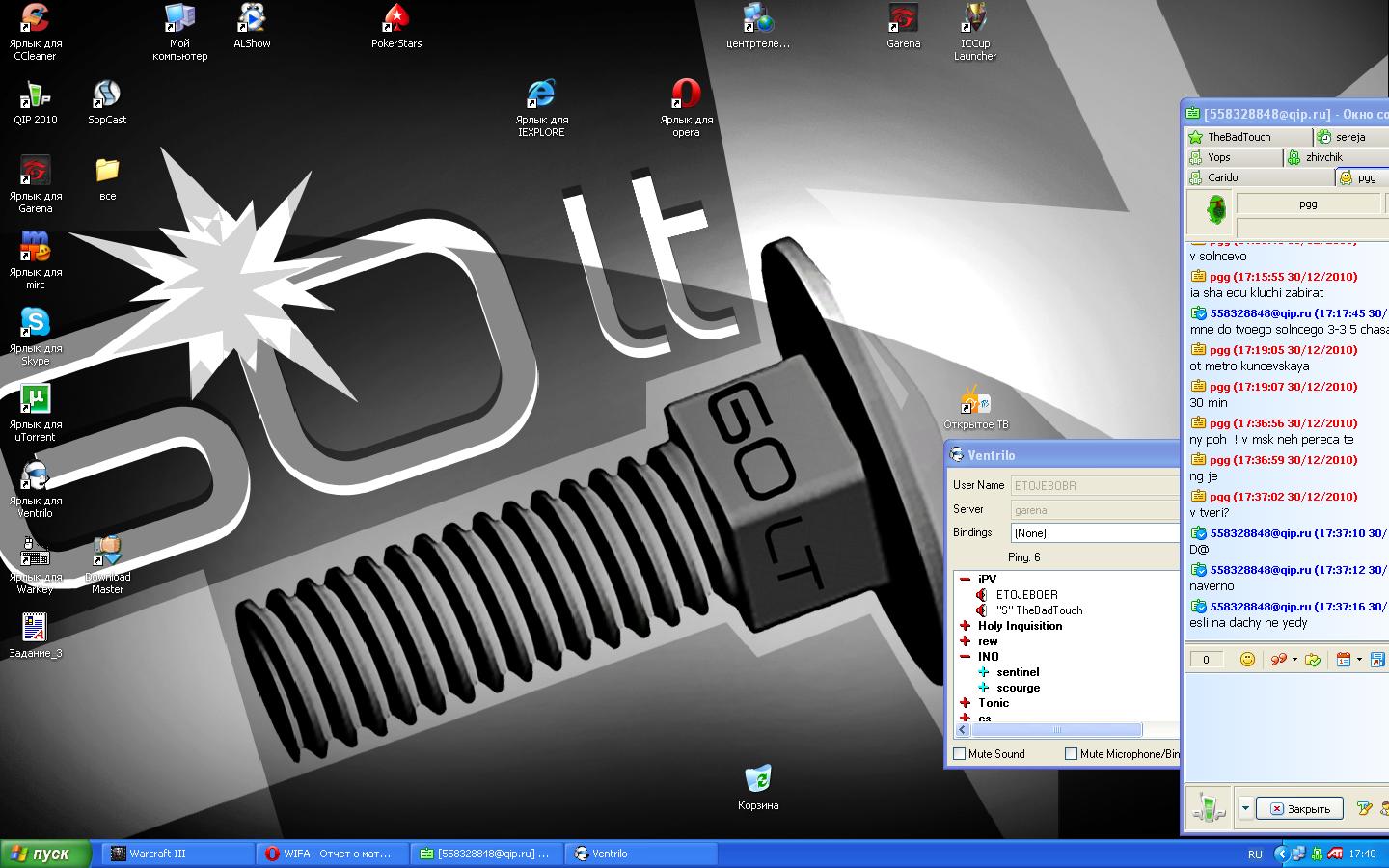Select ETOJEBOBR user in the iPV channel
1389x868 pixels.
(1026, 595)
